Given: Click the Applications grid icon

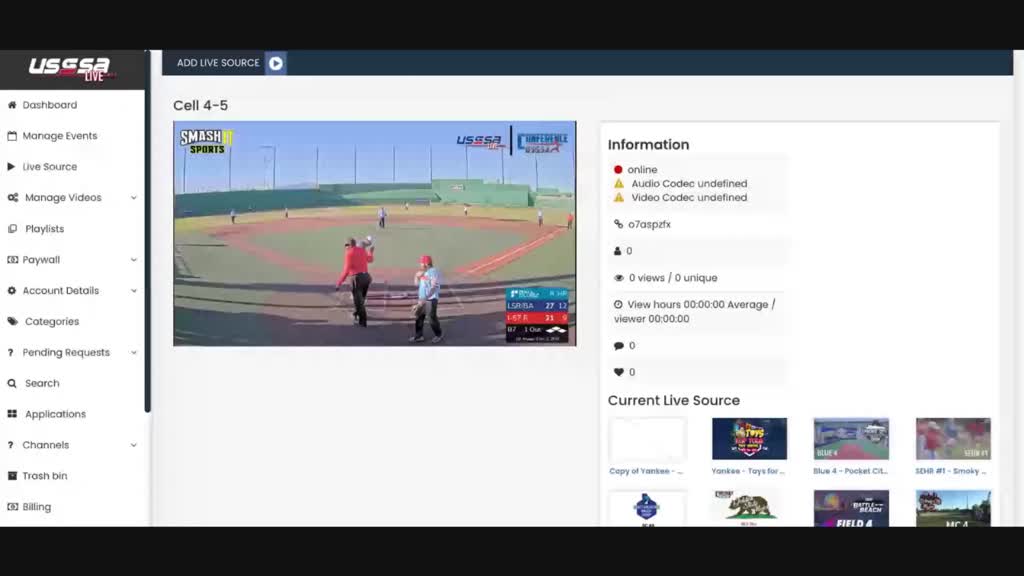Looking at the screenshot, I should (12, 414).
